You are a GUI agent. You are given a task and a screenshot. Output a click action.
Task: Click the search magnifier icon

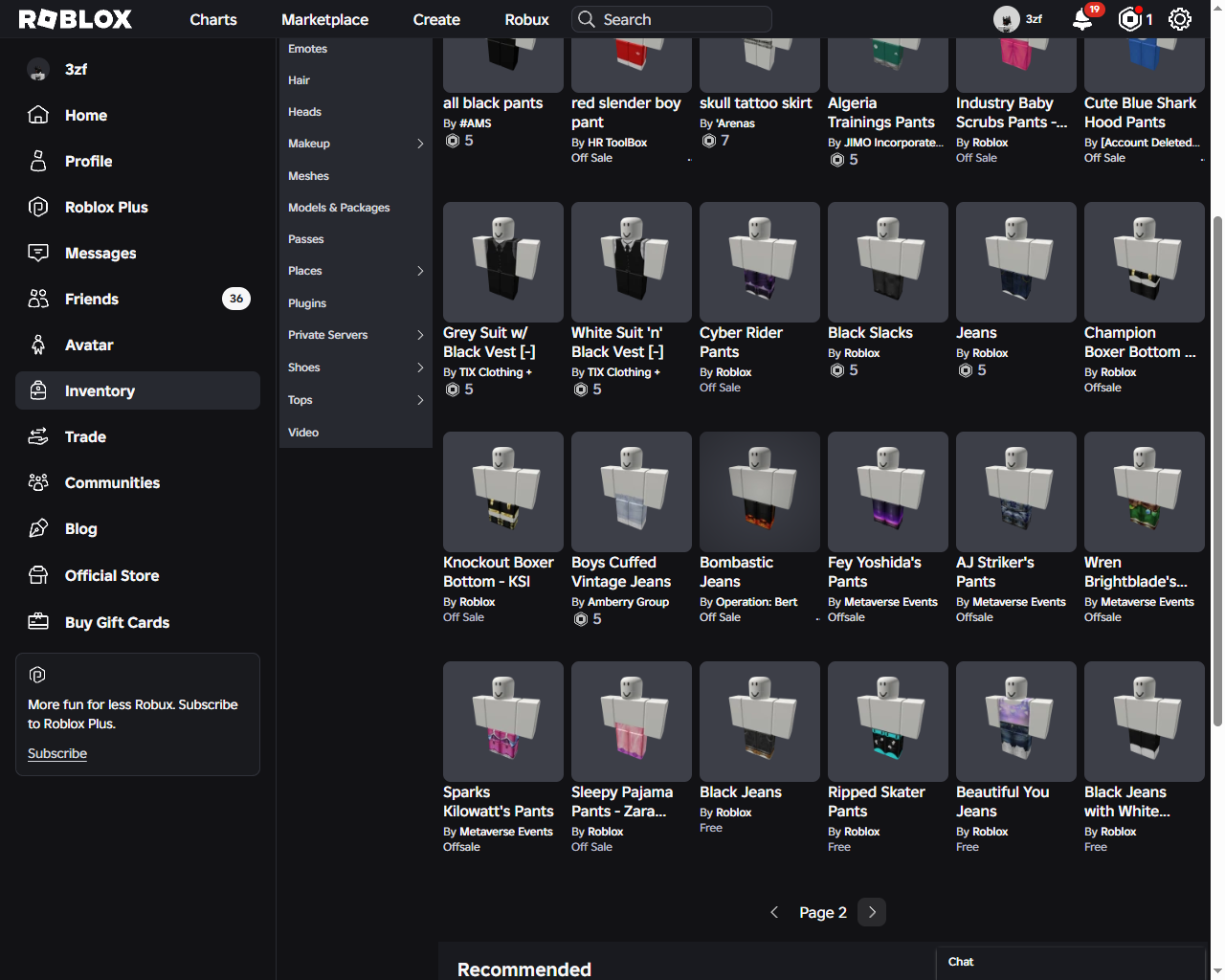pos(587,19)
